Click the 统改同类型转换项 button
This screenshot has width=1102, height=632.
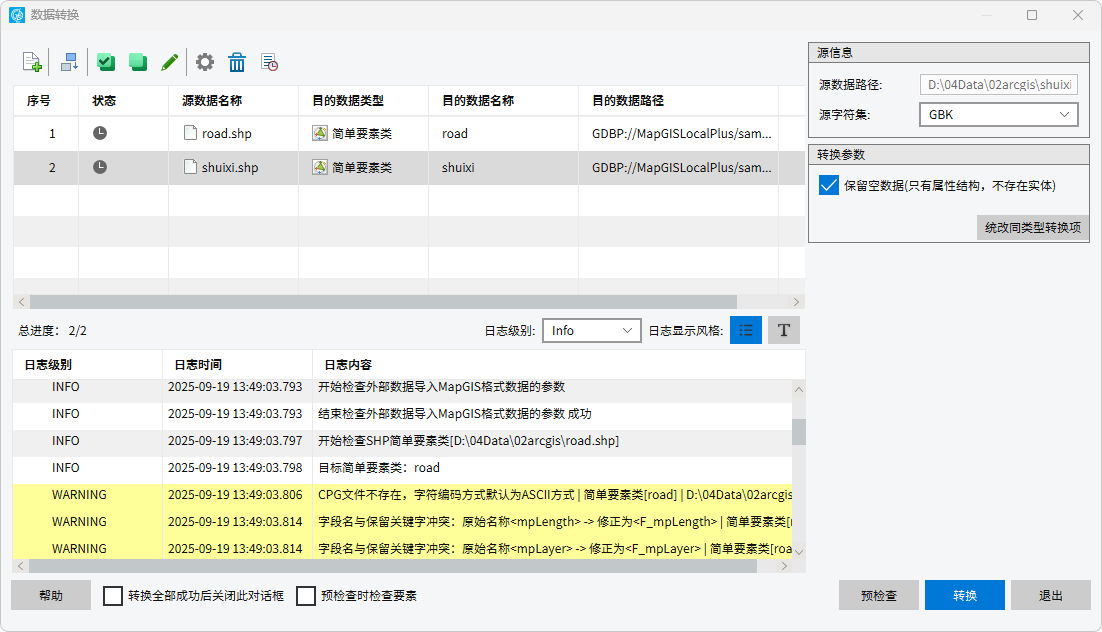click(1033, 227)
